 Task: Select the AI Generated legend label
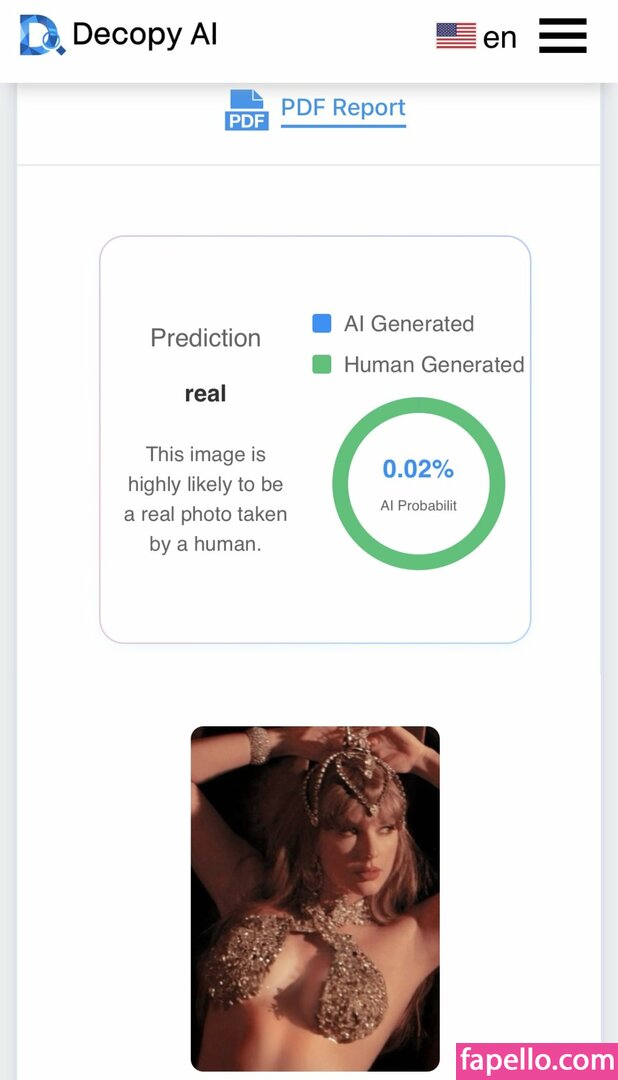409,324
